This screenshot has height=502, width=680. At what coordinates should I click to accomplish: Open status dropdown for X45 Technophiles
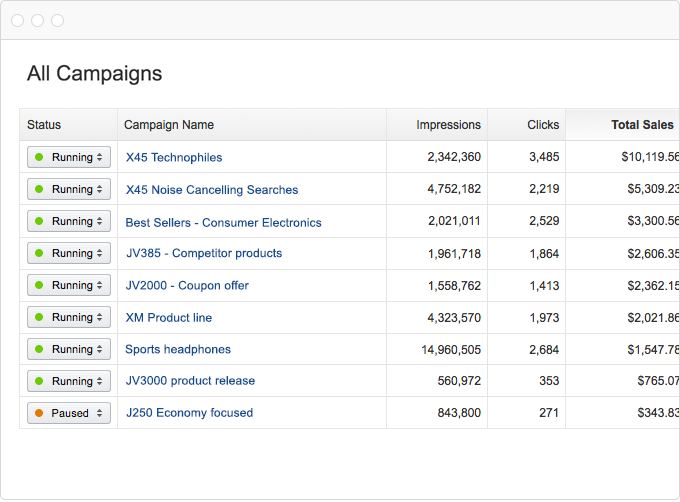68,157
